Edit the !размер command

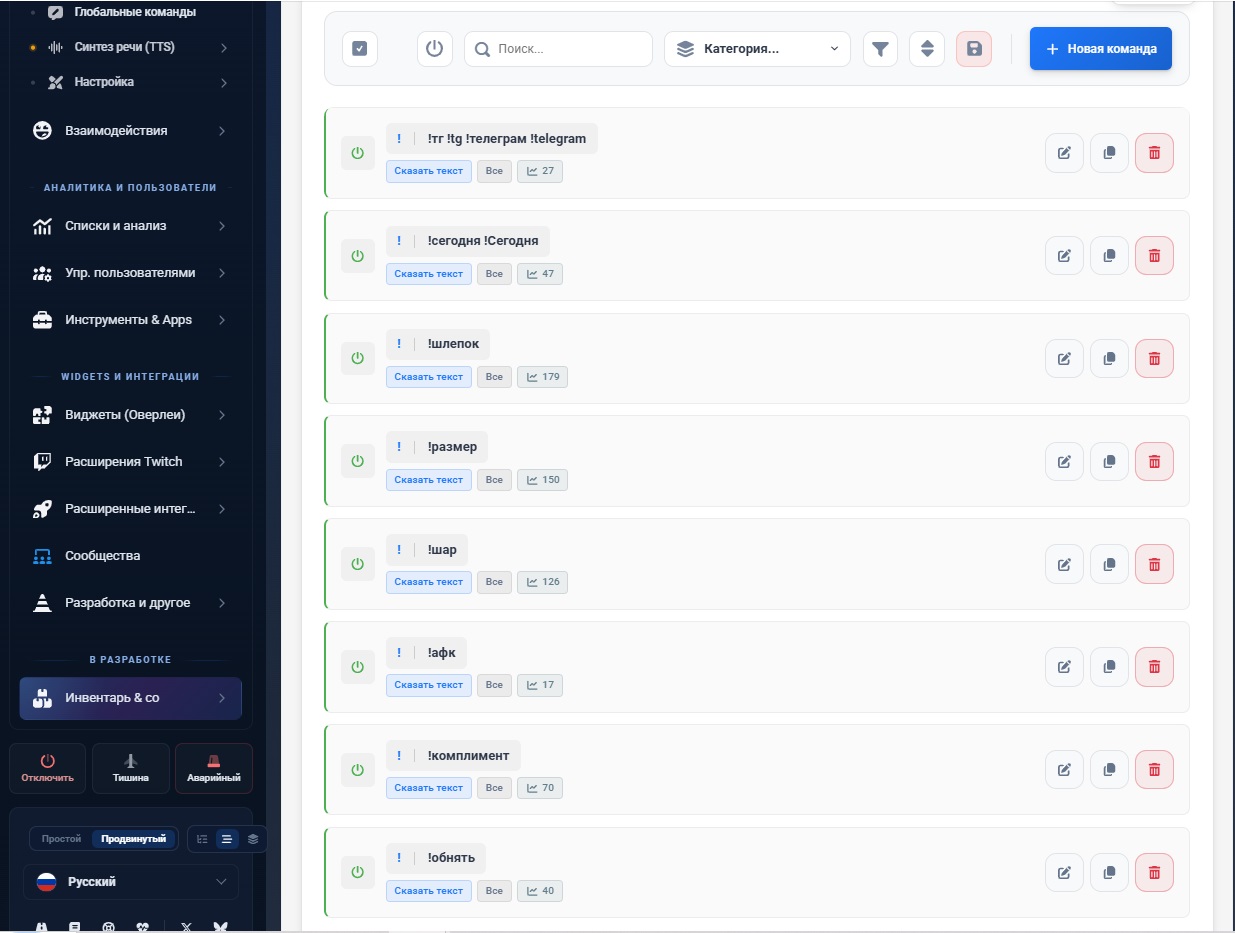click(1064, 462)
